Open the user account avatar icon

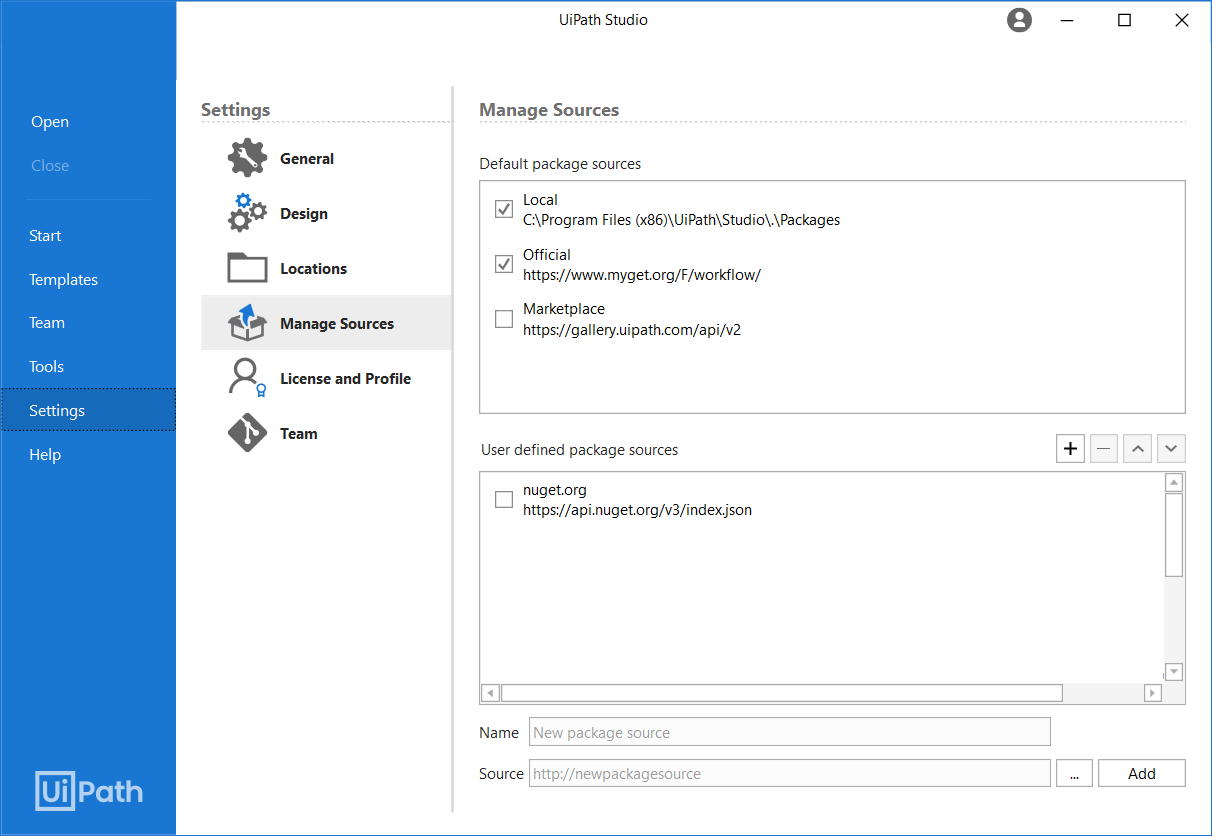pyautogui.click(x=1019, y=20)
